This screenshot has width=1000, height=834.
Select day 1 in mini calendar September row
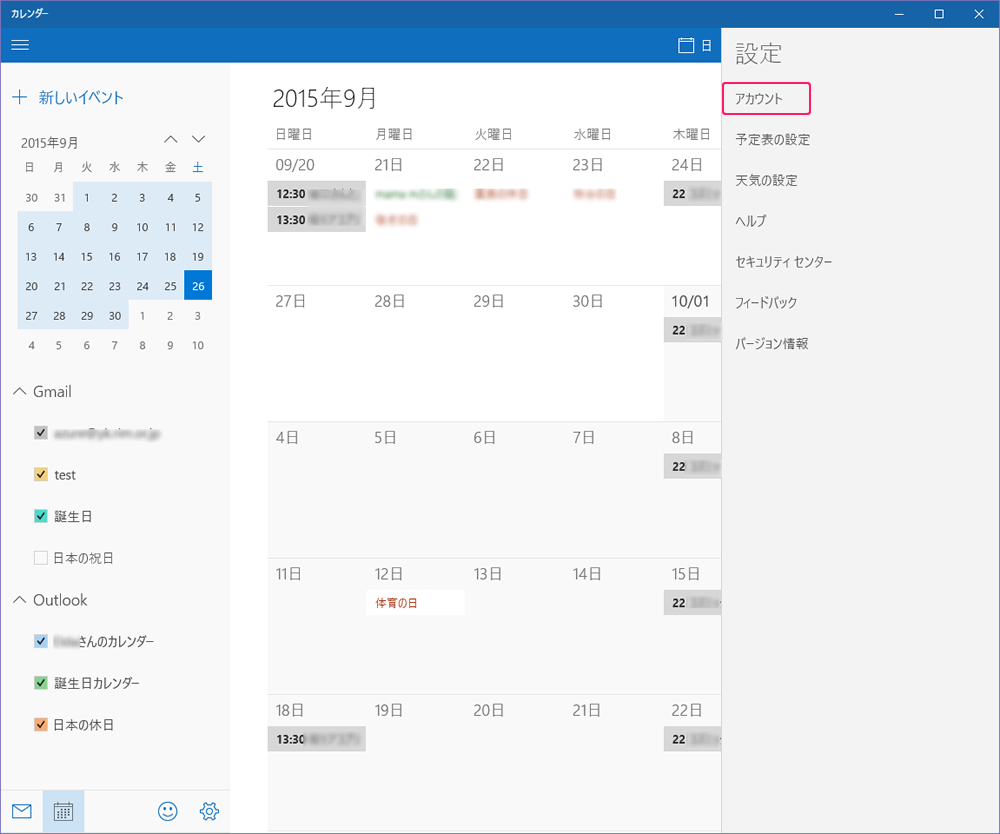pos(87,198)
